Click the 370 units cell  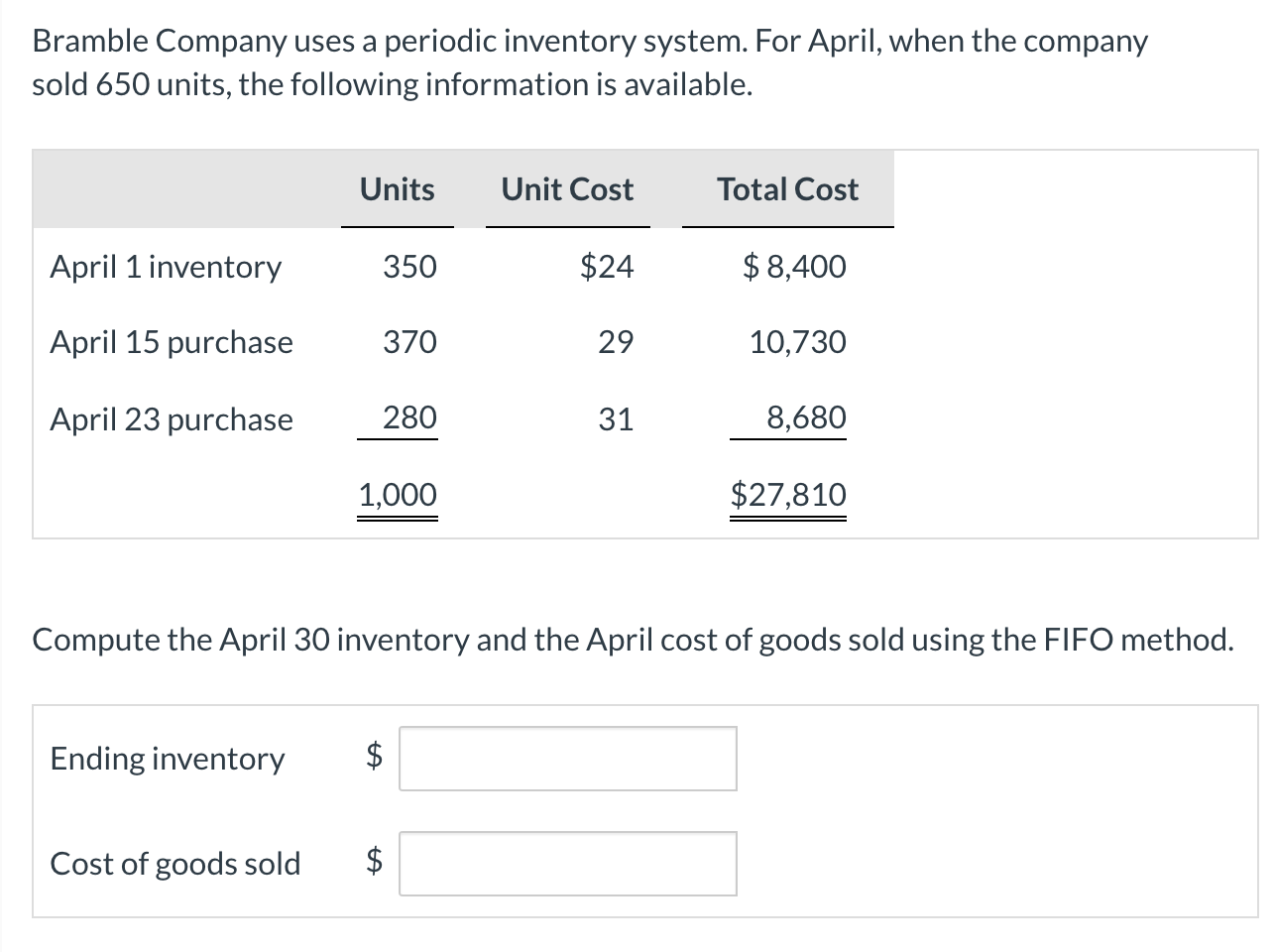[x=409, y=342]
